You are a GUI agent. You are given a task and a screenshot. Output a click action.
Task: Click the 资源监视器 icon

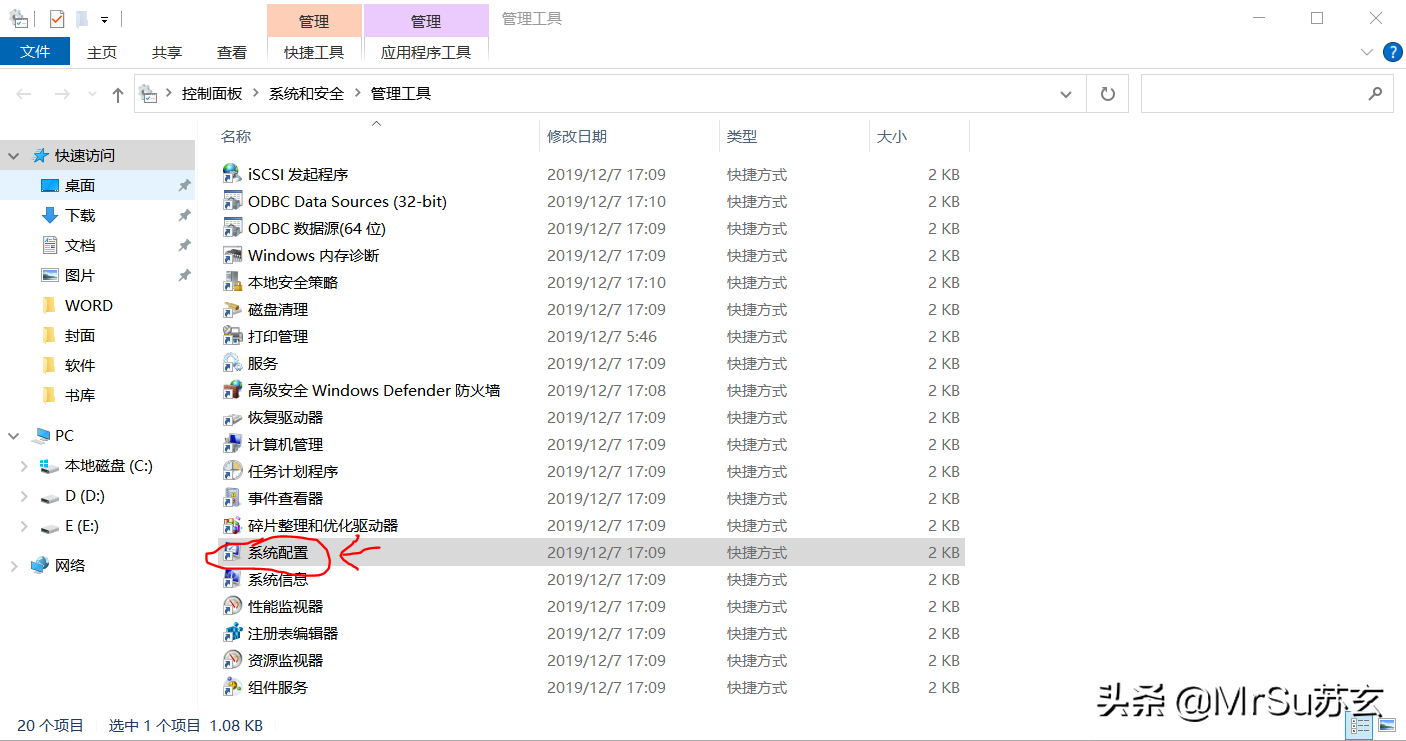coord(232,660)
